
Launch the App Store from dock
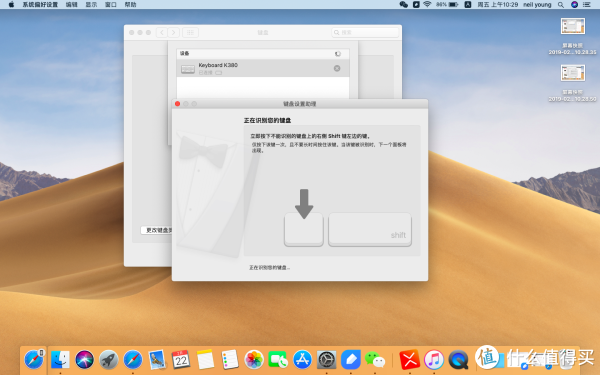[x=302, y=360]
